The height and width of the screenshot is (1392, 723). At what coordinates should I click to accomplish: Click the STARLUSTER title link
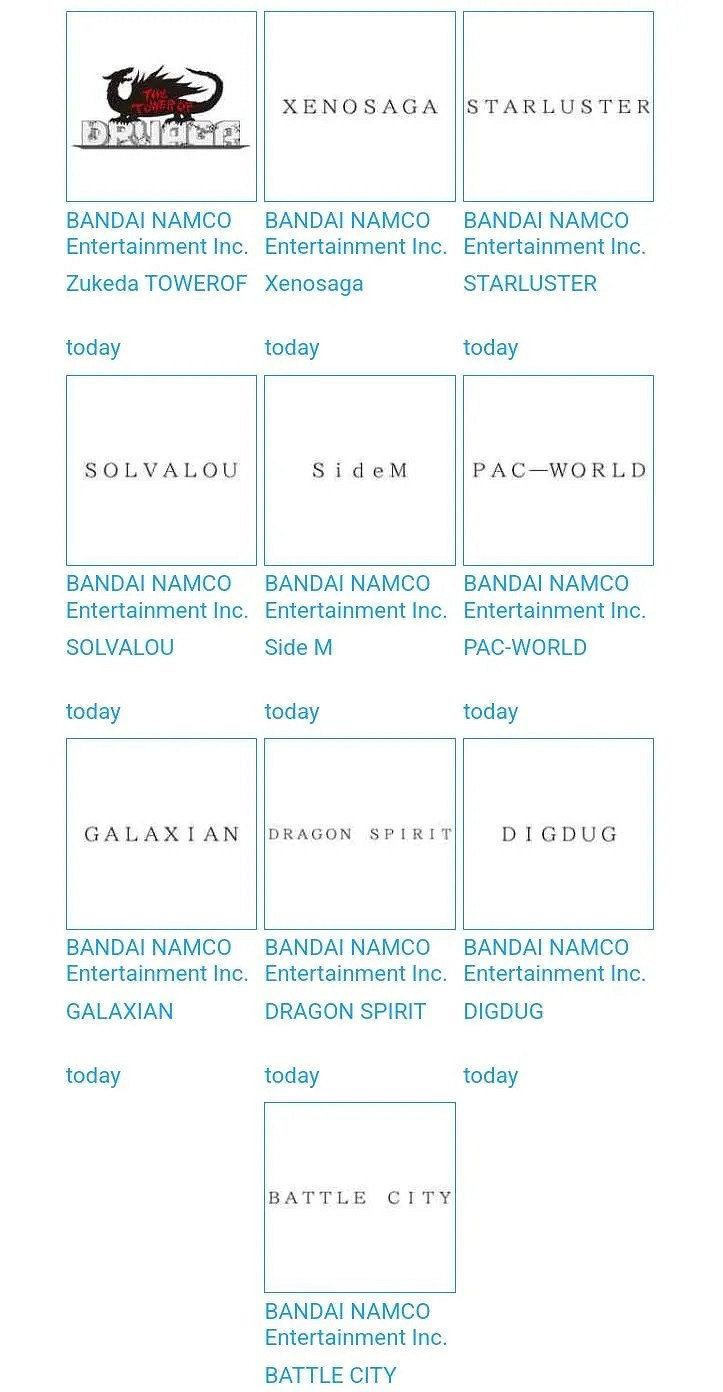pos(530,284)
